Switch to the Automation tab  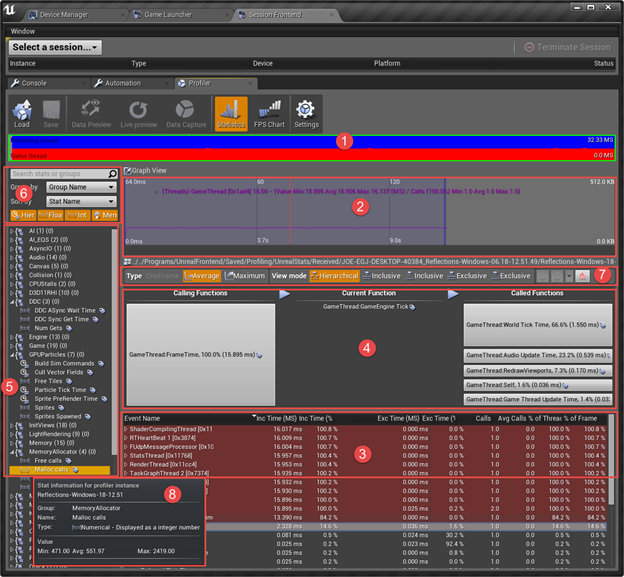point(123,83)
